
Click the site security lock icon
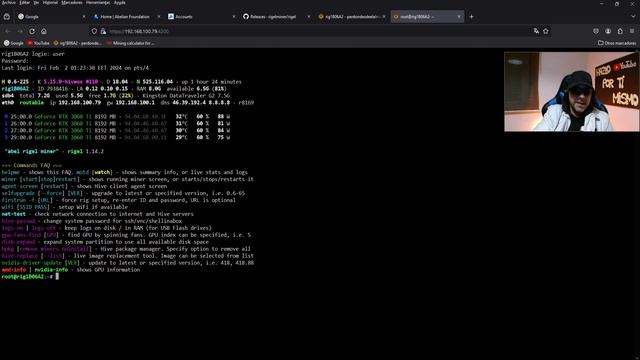(x=103, y=31)
